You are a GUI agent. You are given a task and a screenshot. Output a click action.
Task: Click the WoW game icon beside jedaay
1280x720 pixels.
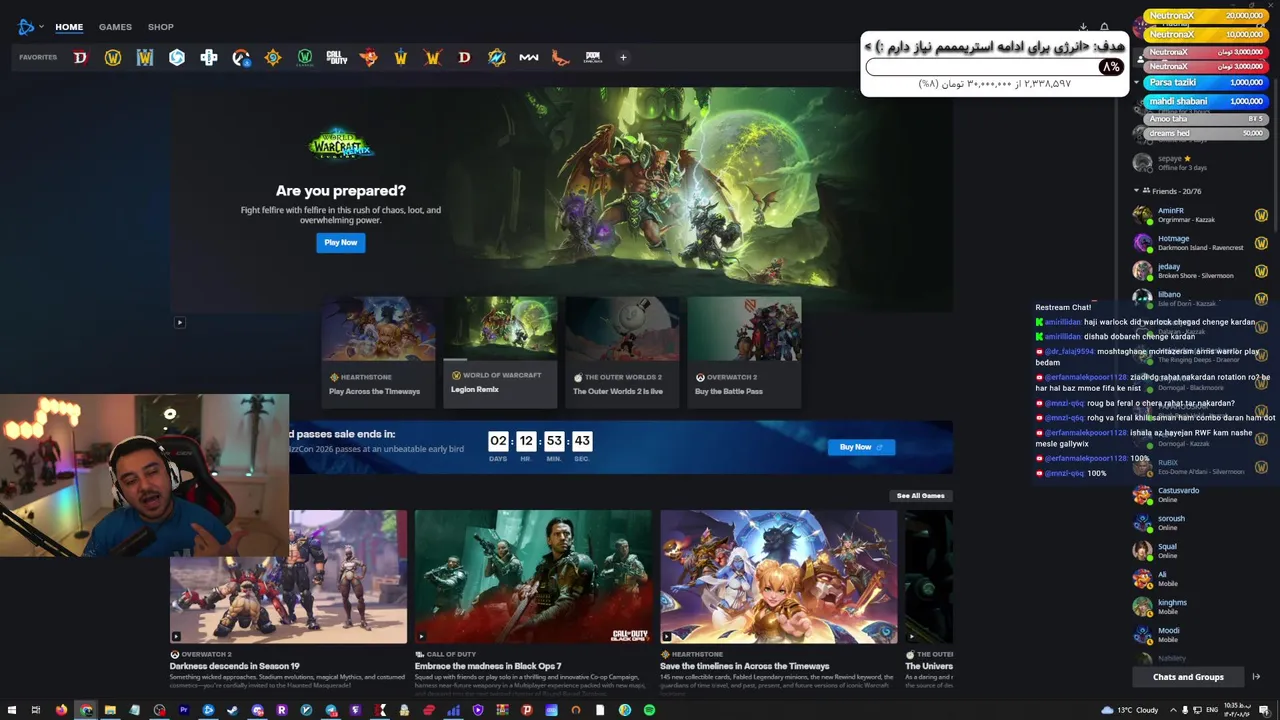pyautogui.click(x=1261, y=271)
